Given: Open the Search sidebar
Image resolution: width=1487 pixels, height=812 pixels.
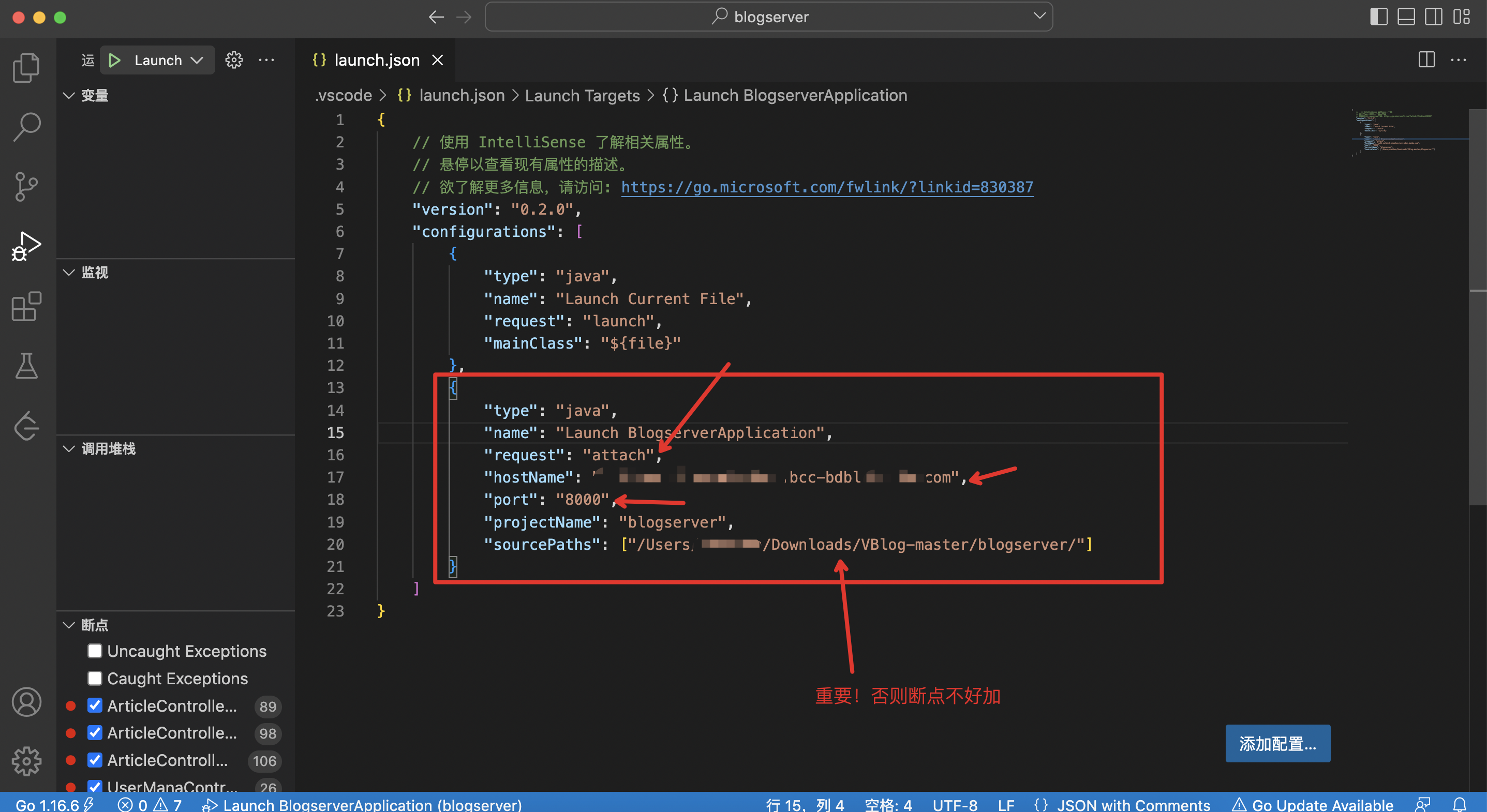Looking at the screenshot, I should pyautogui.click(x=26, y=126).
